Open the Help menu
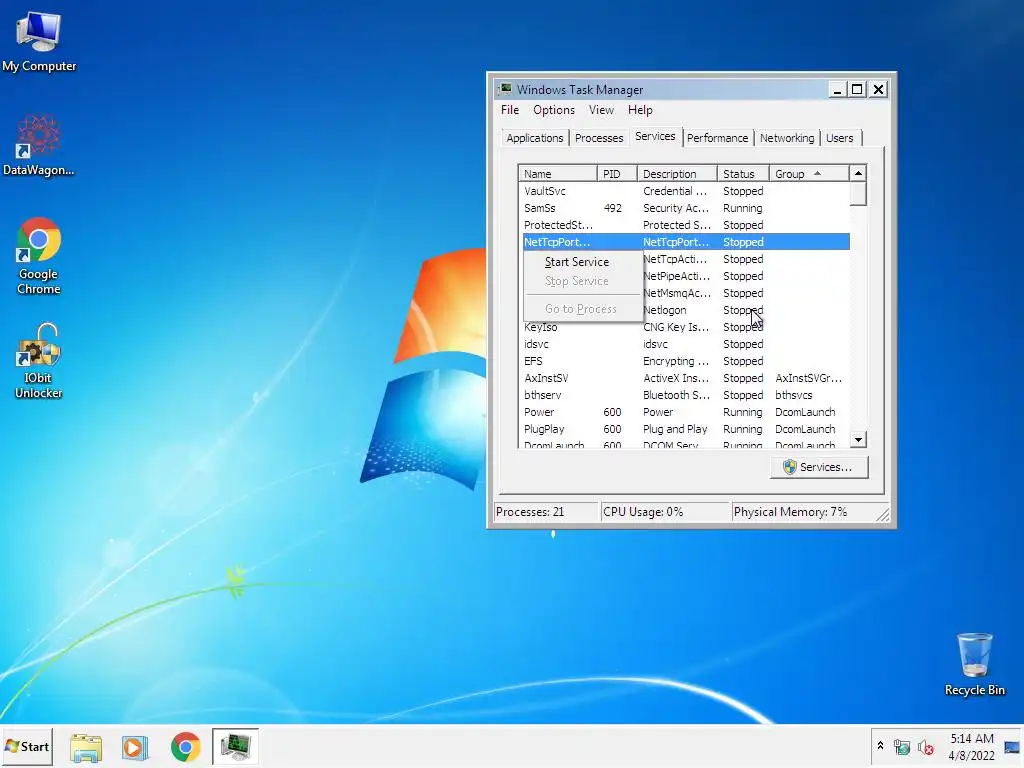Screen dimensions: 1024x768 [640, 110]
